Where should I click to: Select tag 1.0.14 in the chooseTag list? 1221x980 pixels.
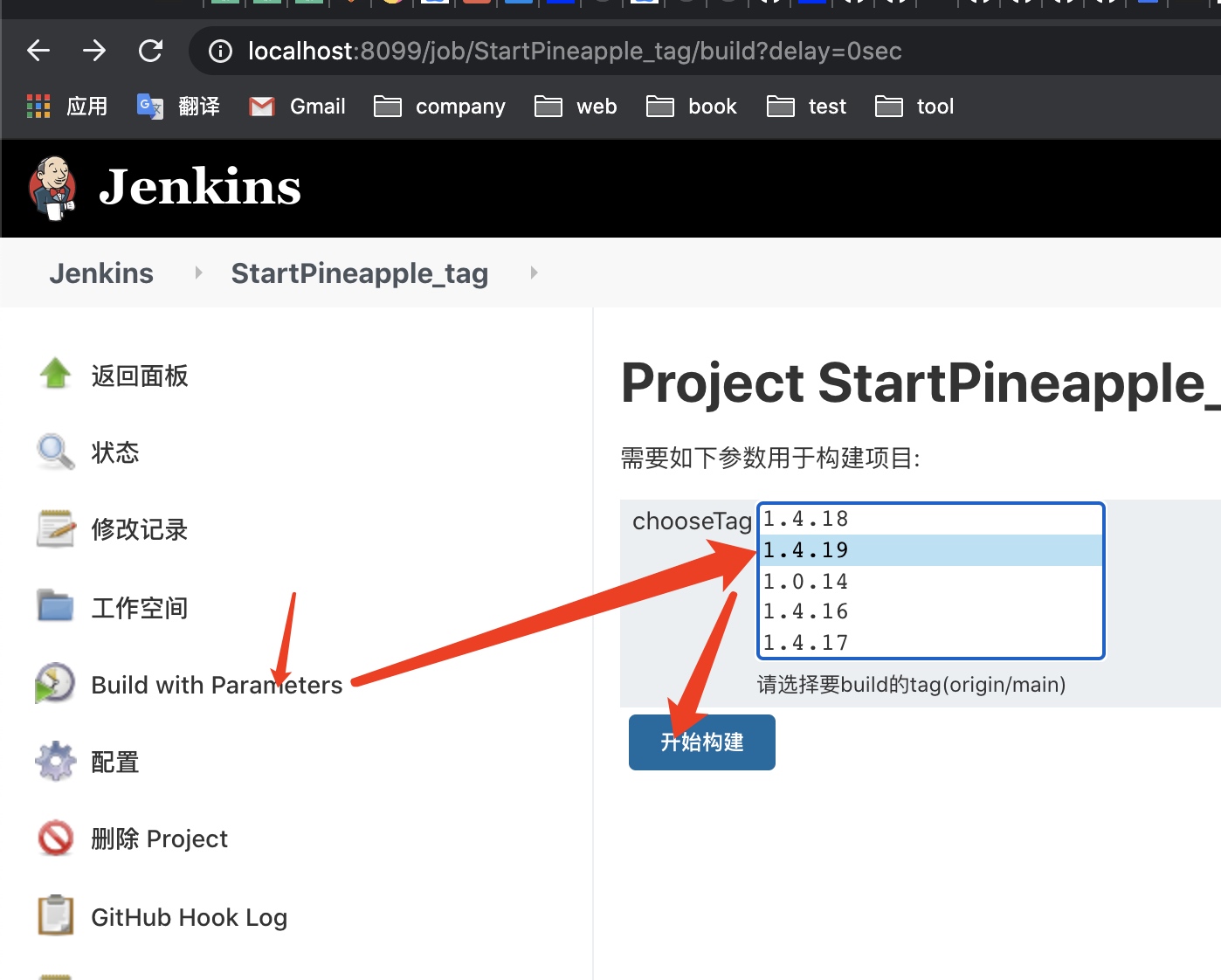804,580
